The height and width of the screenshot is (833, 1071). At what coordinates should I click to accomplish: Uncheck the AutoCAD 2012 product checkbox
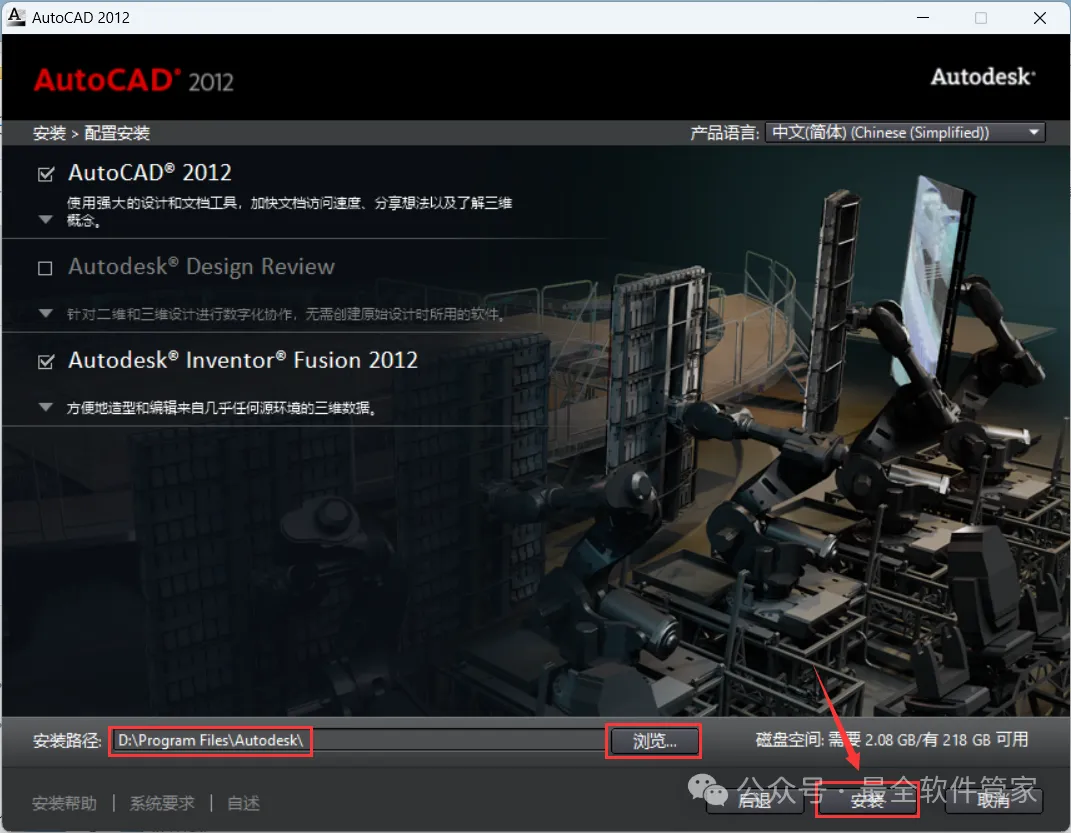[x=46, y=175]
